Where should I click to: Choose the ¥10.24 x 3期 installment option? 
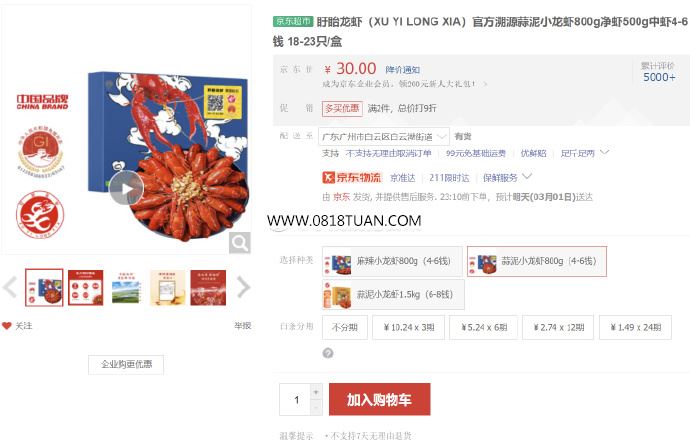pos(408,327)
